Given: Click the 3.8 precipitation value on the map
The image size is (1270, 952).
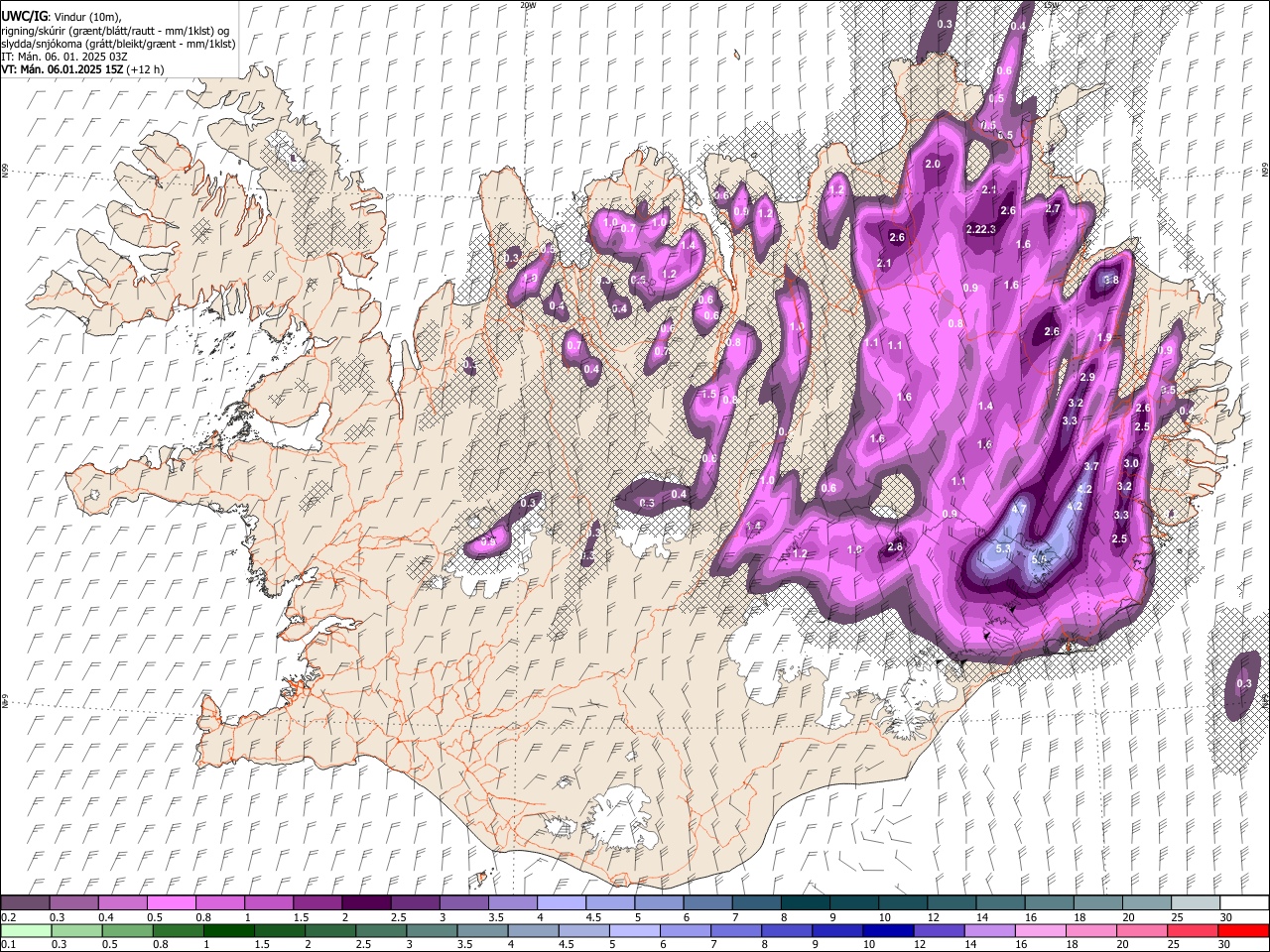Looking at the screenshot, I should point(1110,280).
